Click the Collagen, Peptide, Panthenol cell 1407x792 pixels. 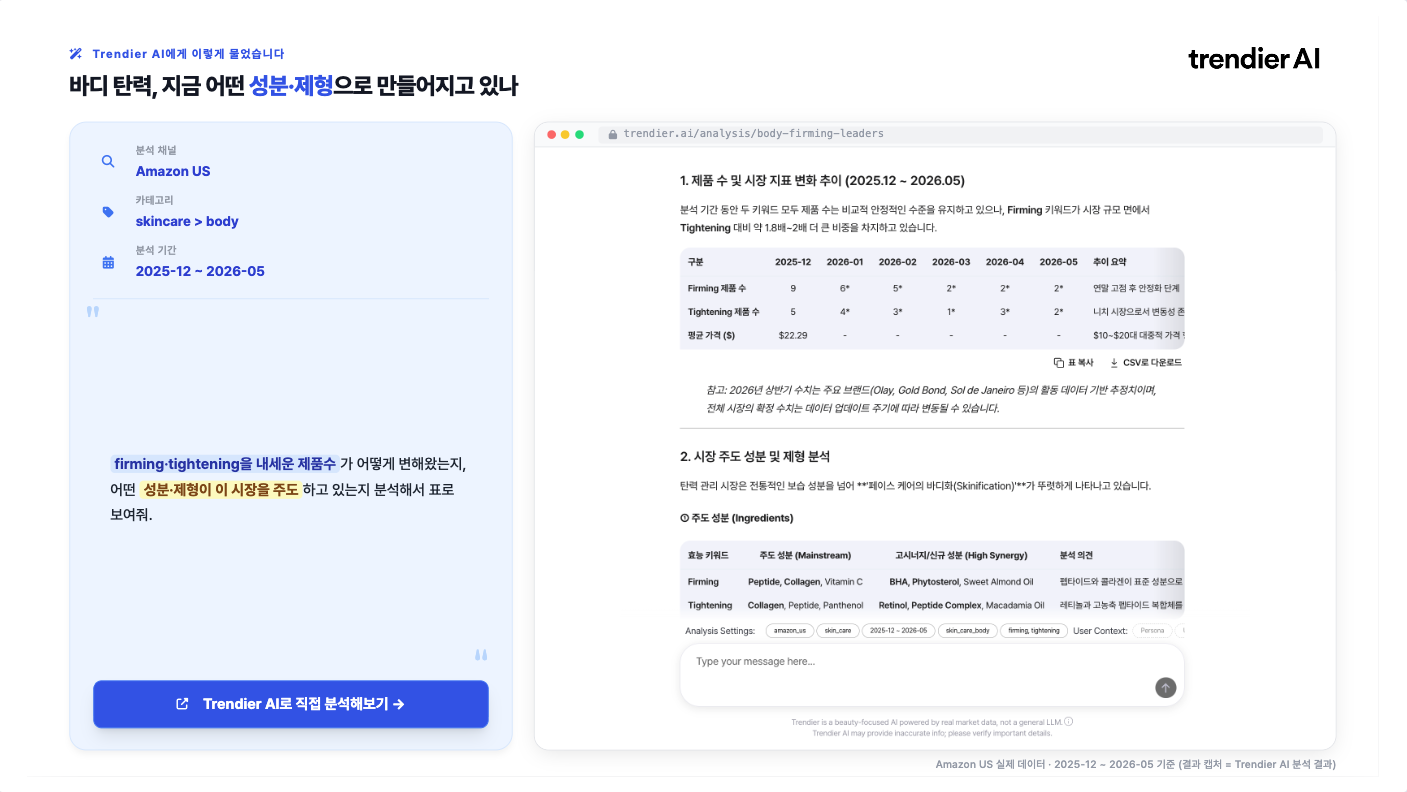pyautogui.click(x=805, y=605)
